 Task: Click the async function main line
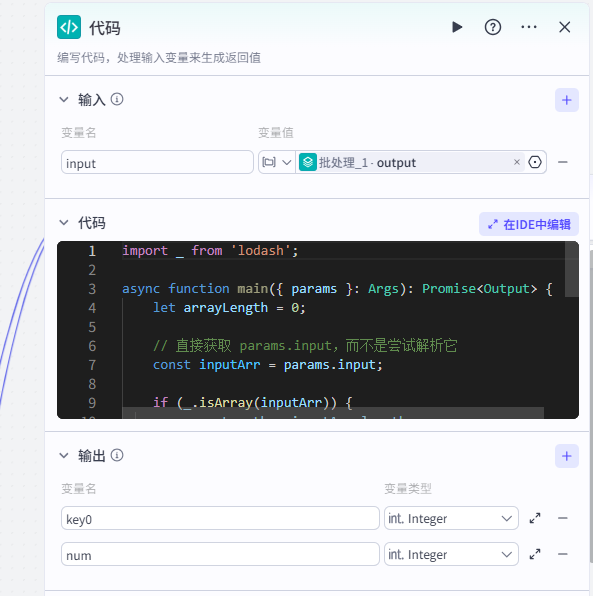coord(337,289)
